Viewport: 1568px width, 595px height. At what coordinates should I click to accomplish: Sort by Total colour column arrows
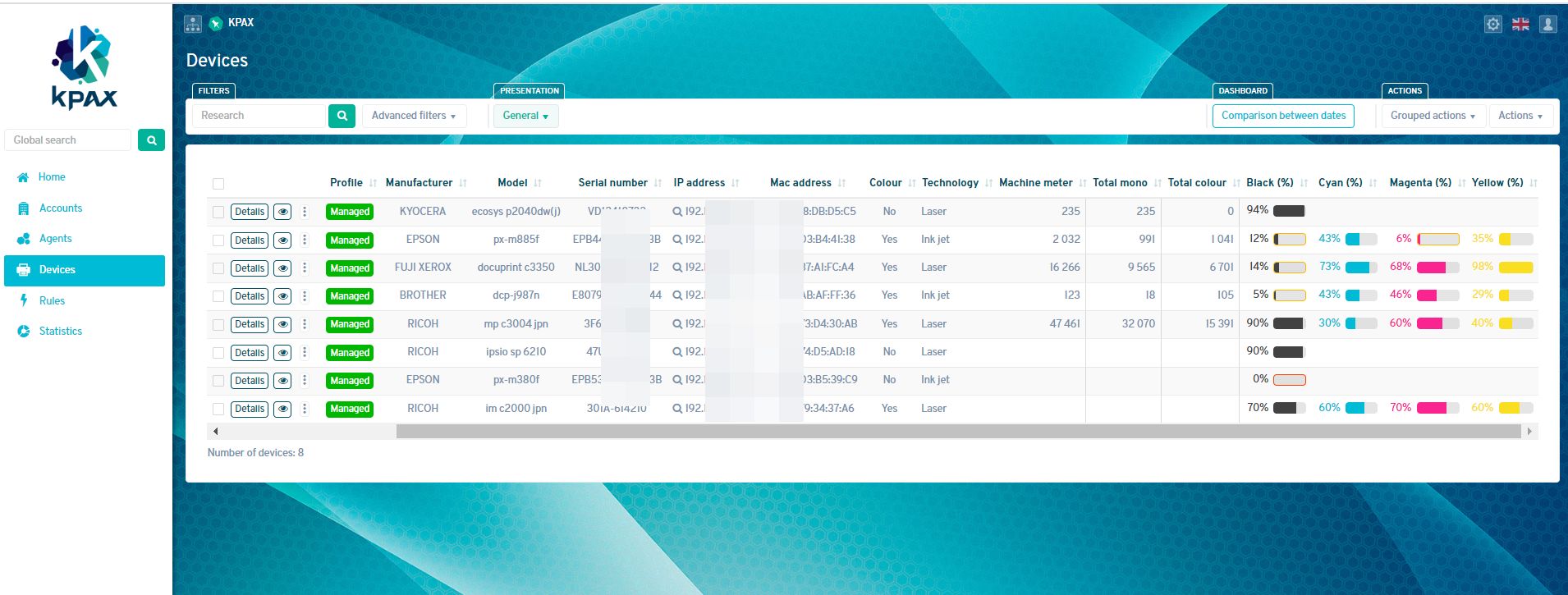1236,183
